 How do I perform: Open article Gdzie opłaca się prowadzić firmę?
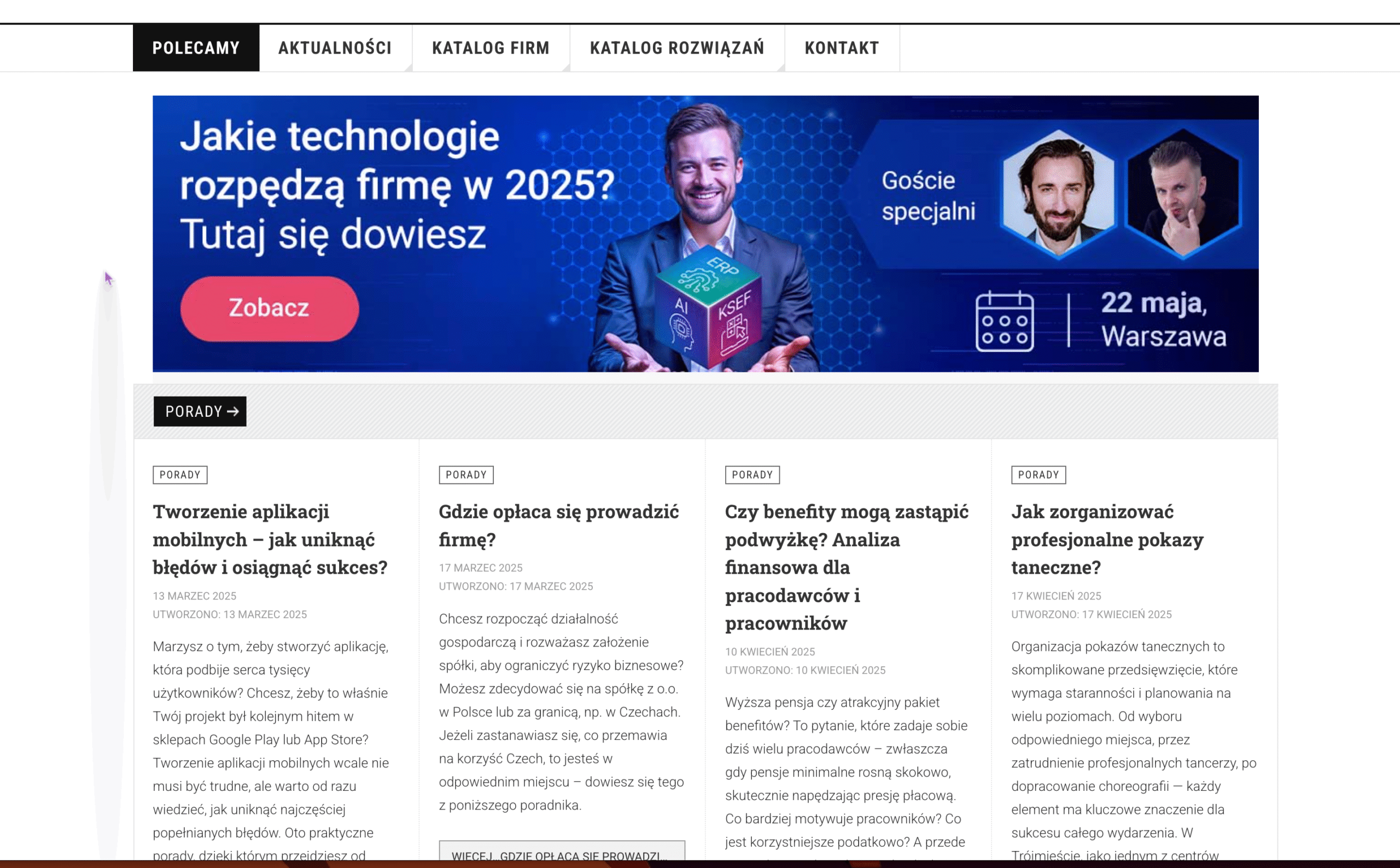pos(558,525)
